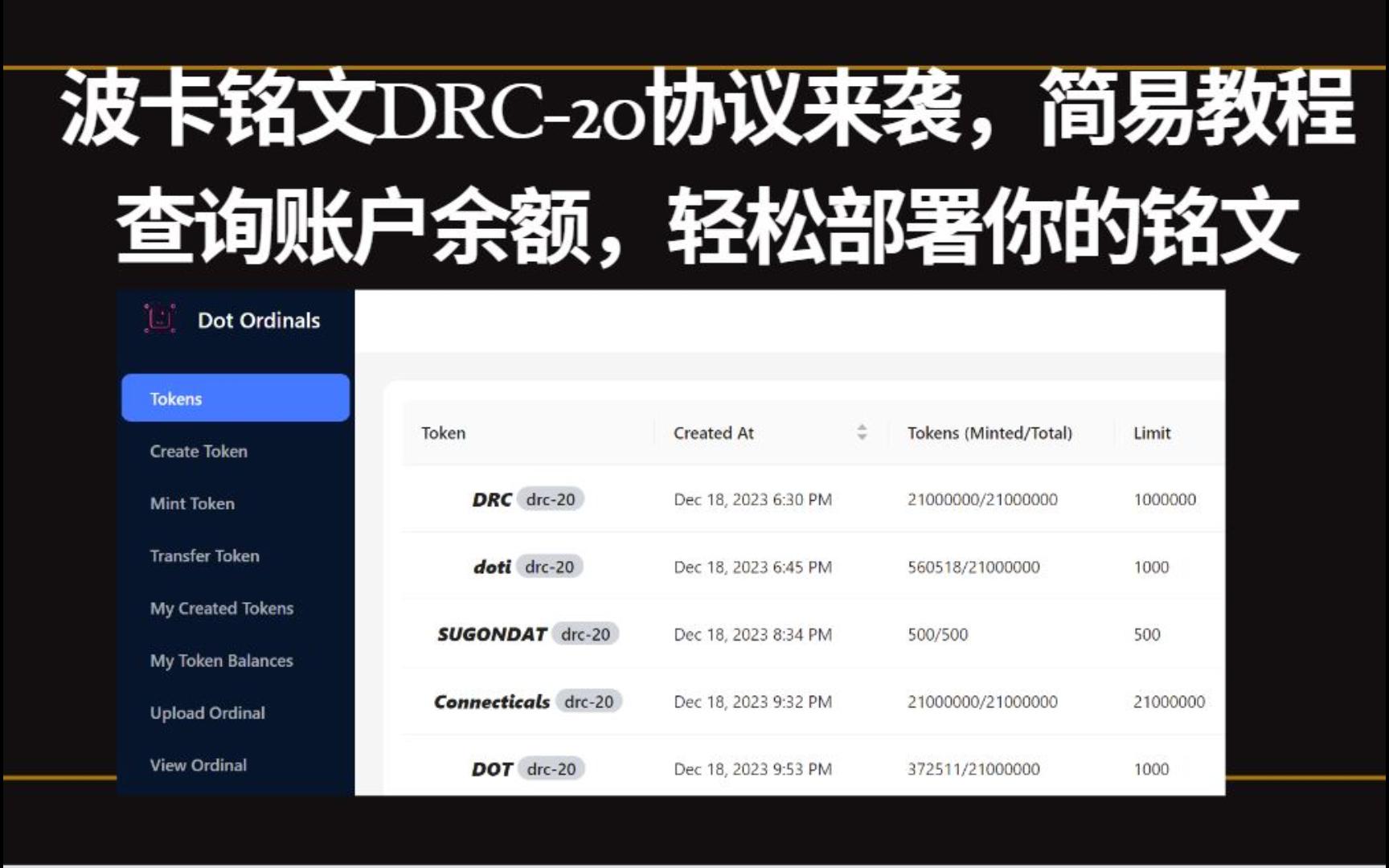Click the Created At column header
Viewport: 1389px width, 868px height.
click(x=713, y=433)
